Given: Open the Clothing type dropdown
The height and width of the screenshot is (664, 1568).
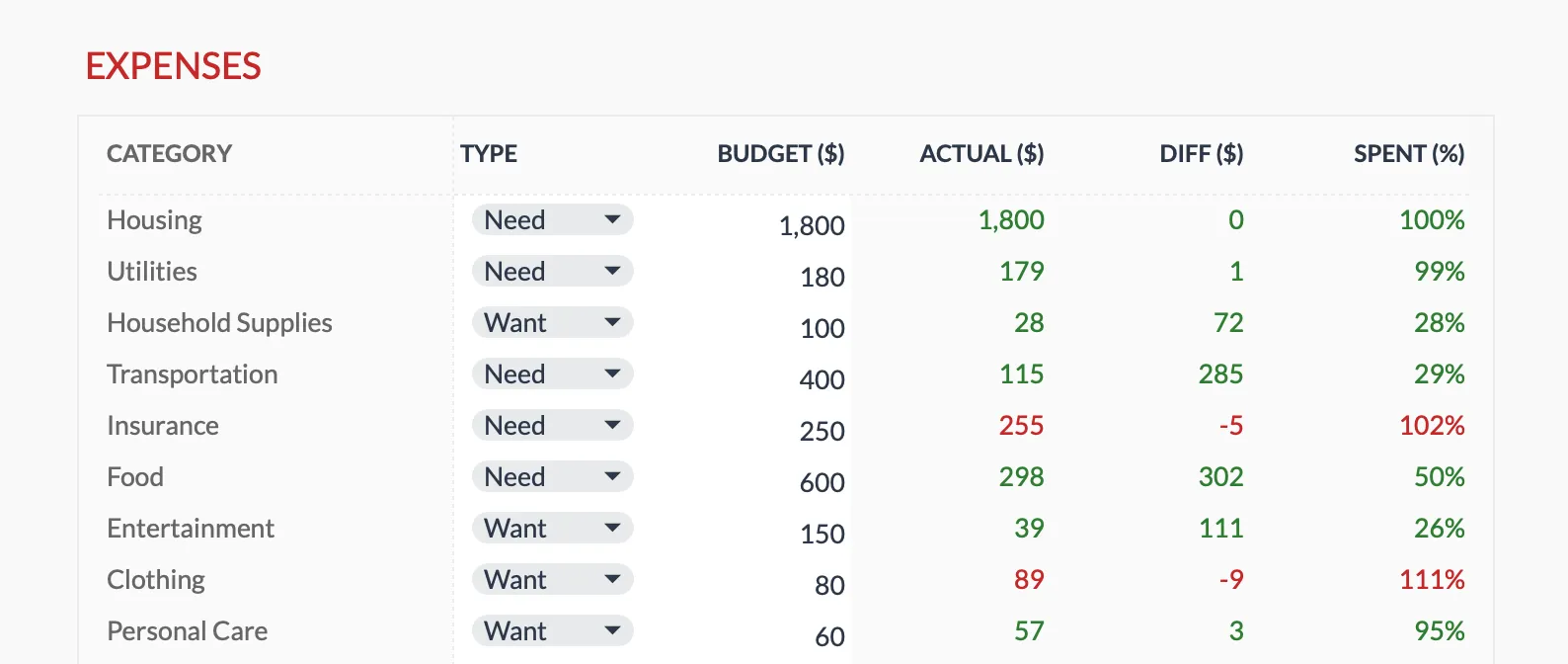Looking at the screenshot, I should (x=551, y=579).
